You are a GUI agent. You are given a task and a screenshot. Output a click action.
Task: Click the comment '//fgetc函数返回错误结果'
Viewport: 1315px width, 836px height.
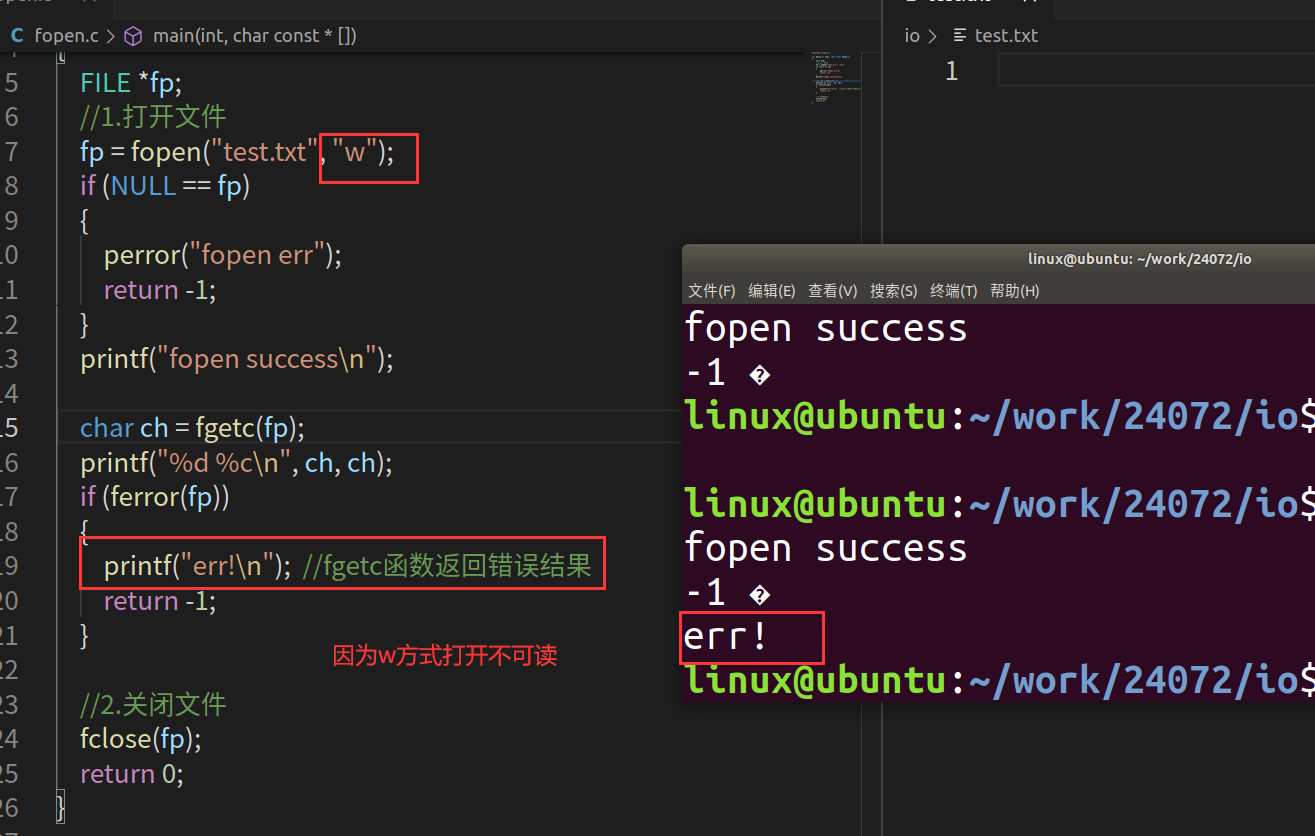(447, 566)
